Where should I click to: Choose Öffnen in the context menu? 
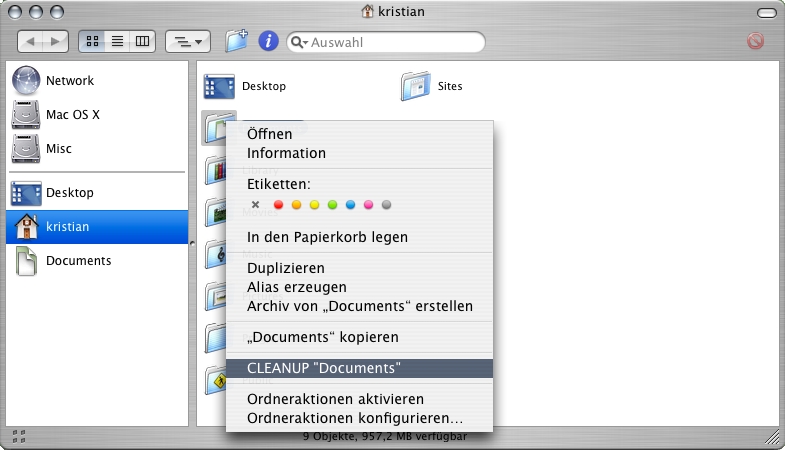pyautogui.click(x=359, y=134)
